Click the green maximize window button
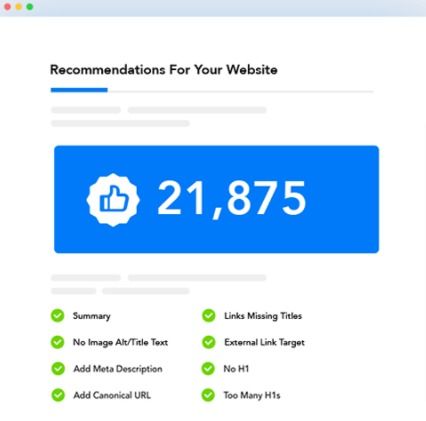Viewport: 426px width, 421px height. pyautogui.click(x=30, y=7)
